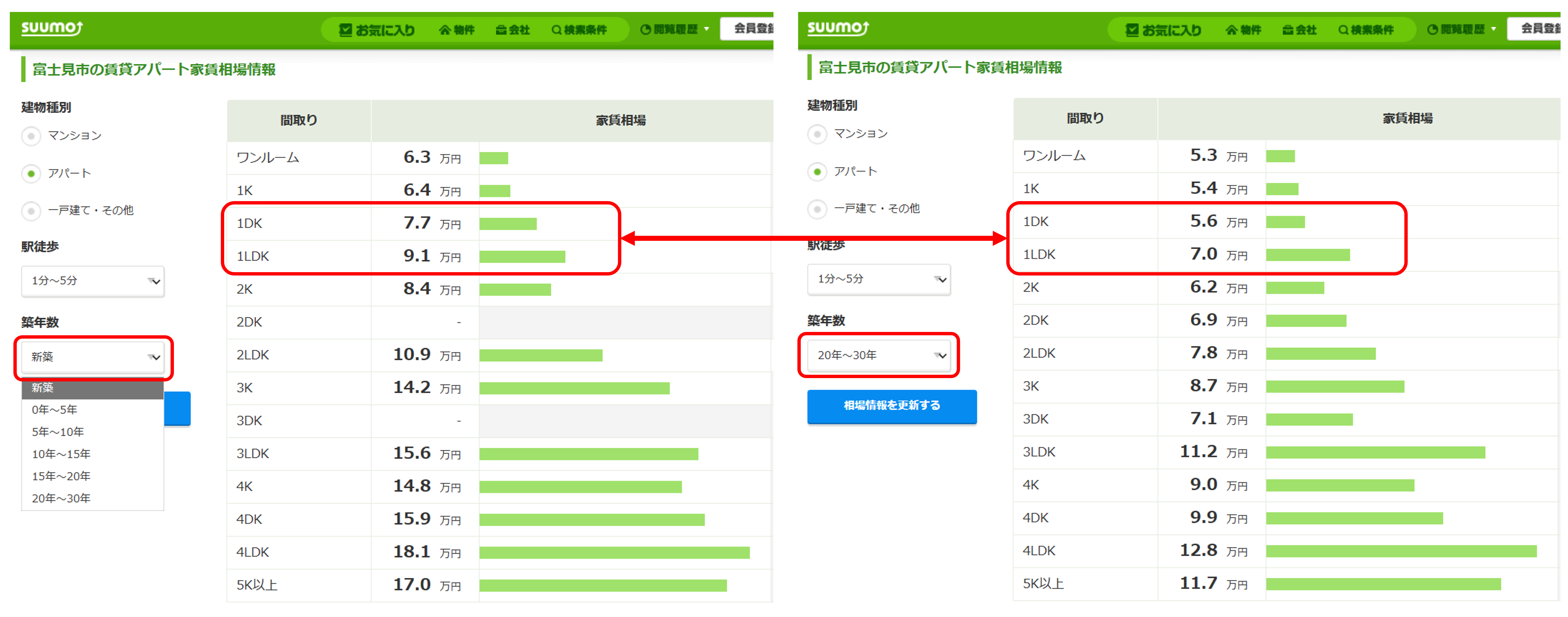Click the 3LDK 11.2 万円 value in the right table
1568x617 pixels.
(x=1214, y=452)
